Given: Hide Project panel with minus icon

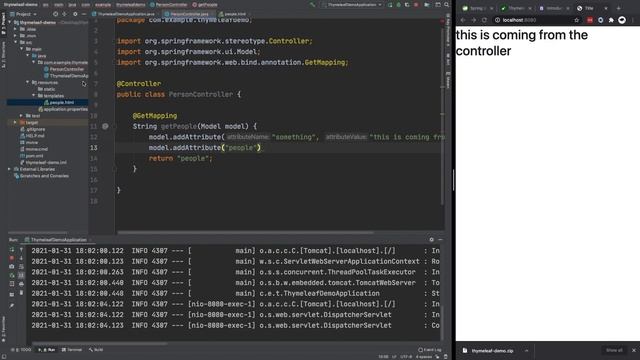Looking at the screenshot, I should [84, 14].
